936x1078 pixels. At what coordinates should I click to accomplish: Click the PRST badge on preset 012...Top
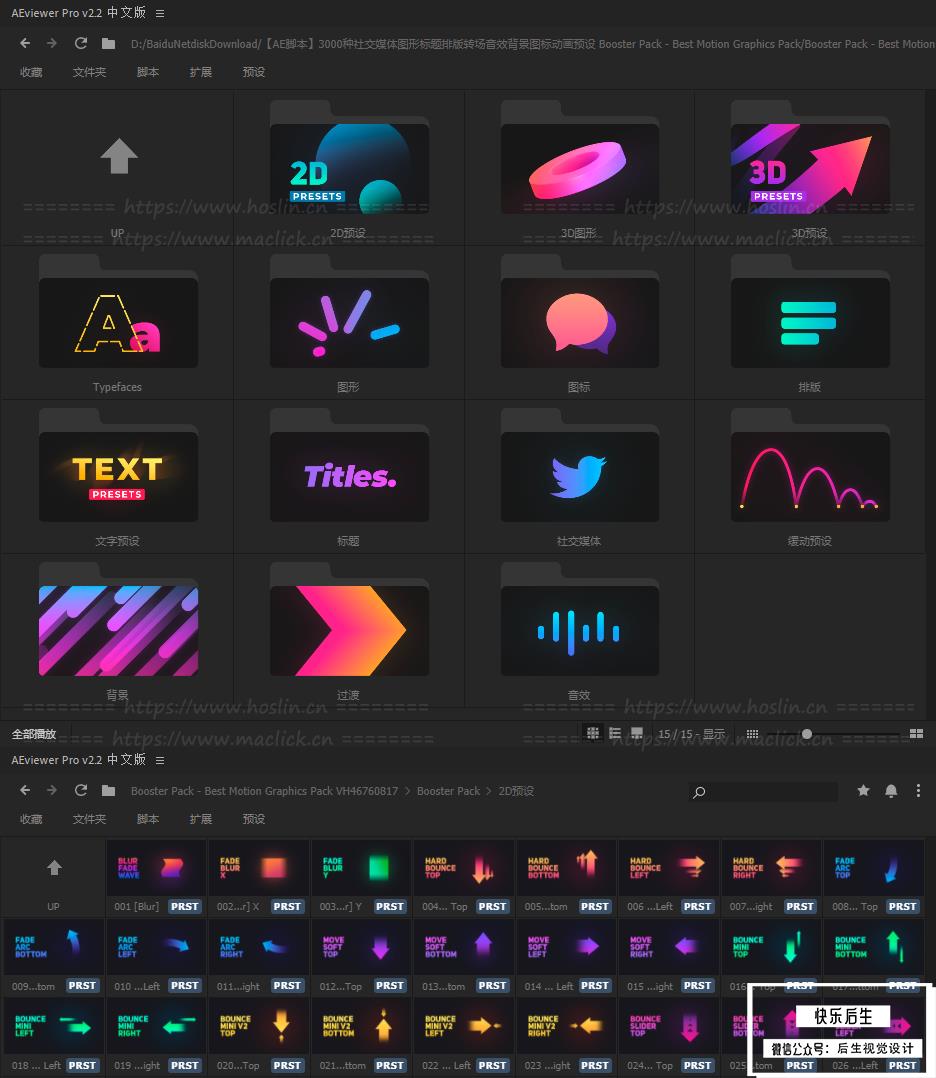pyautogui.click(x=389, y=985)
